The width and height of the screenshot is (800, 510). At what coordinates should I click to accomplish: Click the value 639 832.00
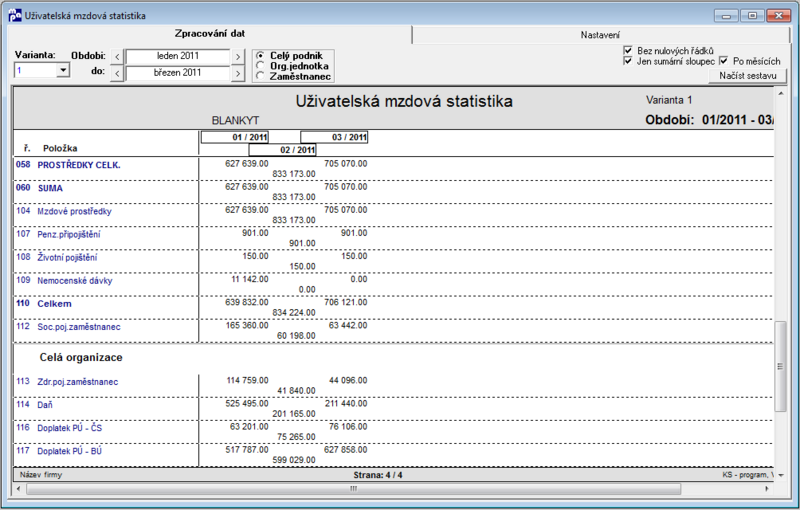coord(247,302)
